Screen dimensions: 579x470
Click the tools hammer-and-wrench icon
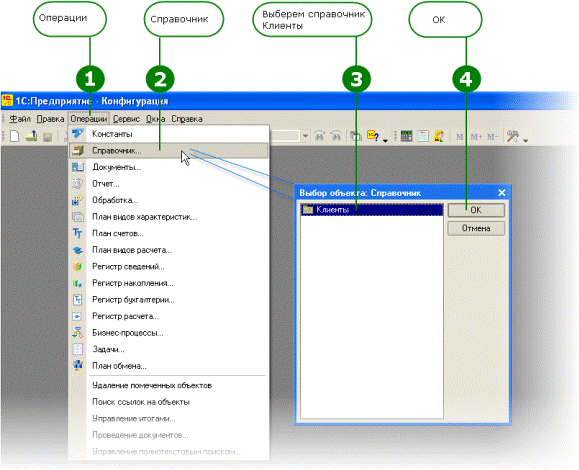(x=513, y=136)
